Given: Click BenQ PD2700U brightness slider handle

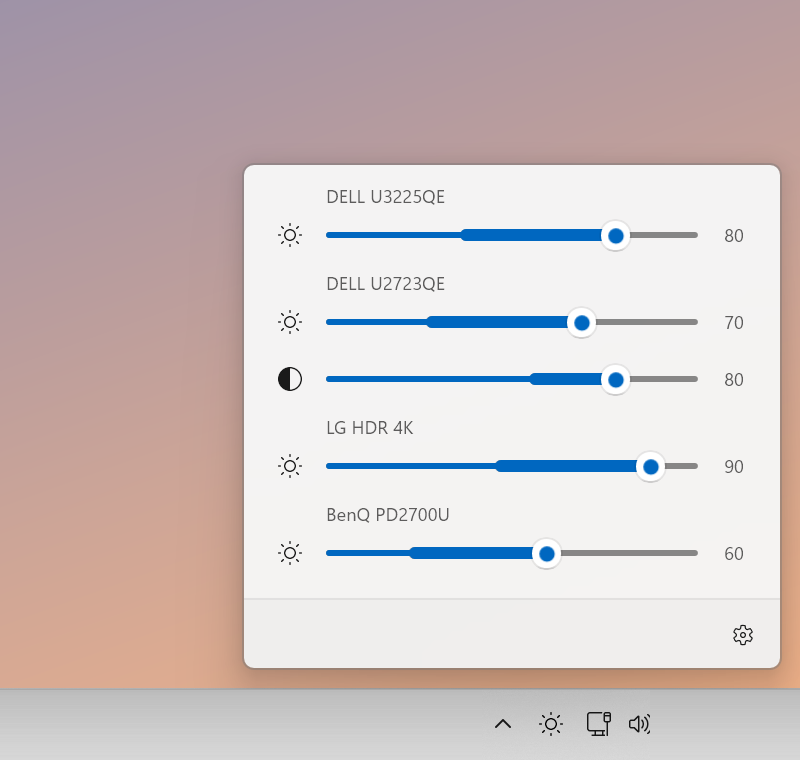Looking at the screenshot, I should [x=547, y=554].
